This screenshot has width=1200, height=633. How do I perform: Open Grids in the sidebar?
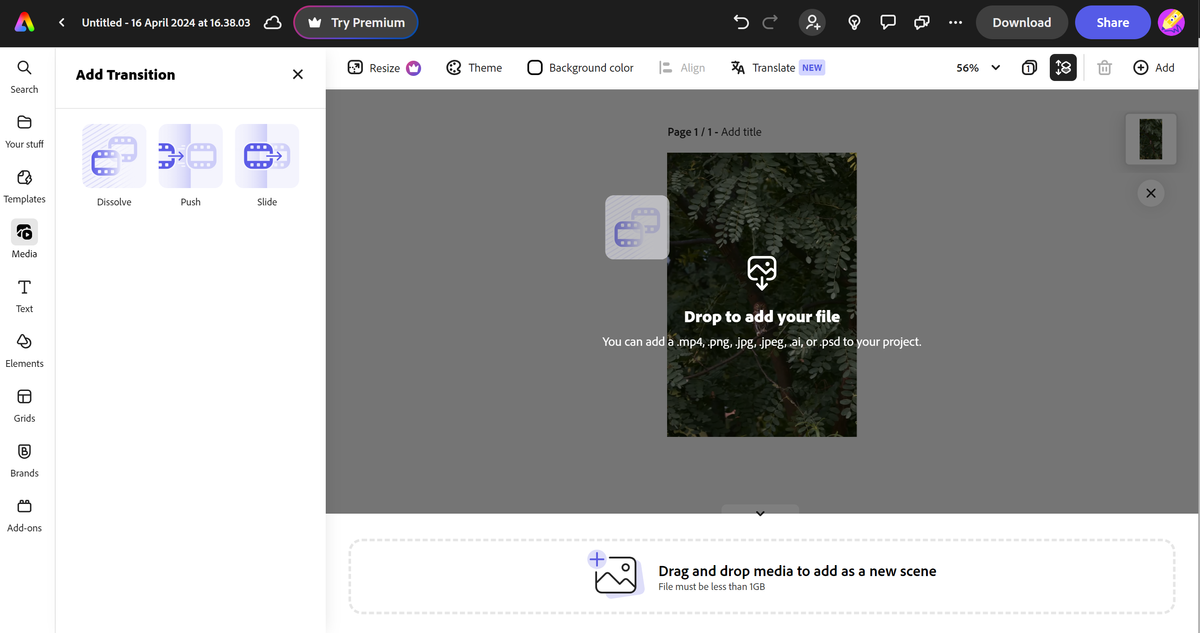(x=24, y=405)
